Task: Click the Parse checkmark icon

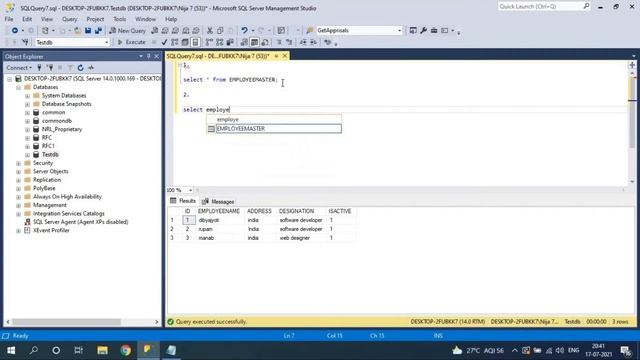Action: 164,42
